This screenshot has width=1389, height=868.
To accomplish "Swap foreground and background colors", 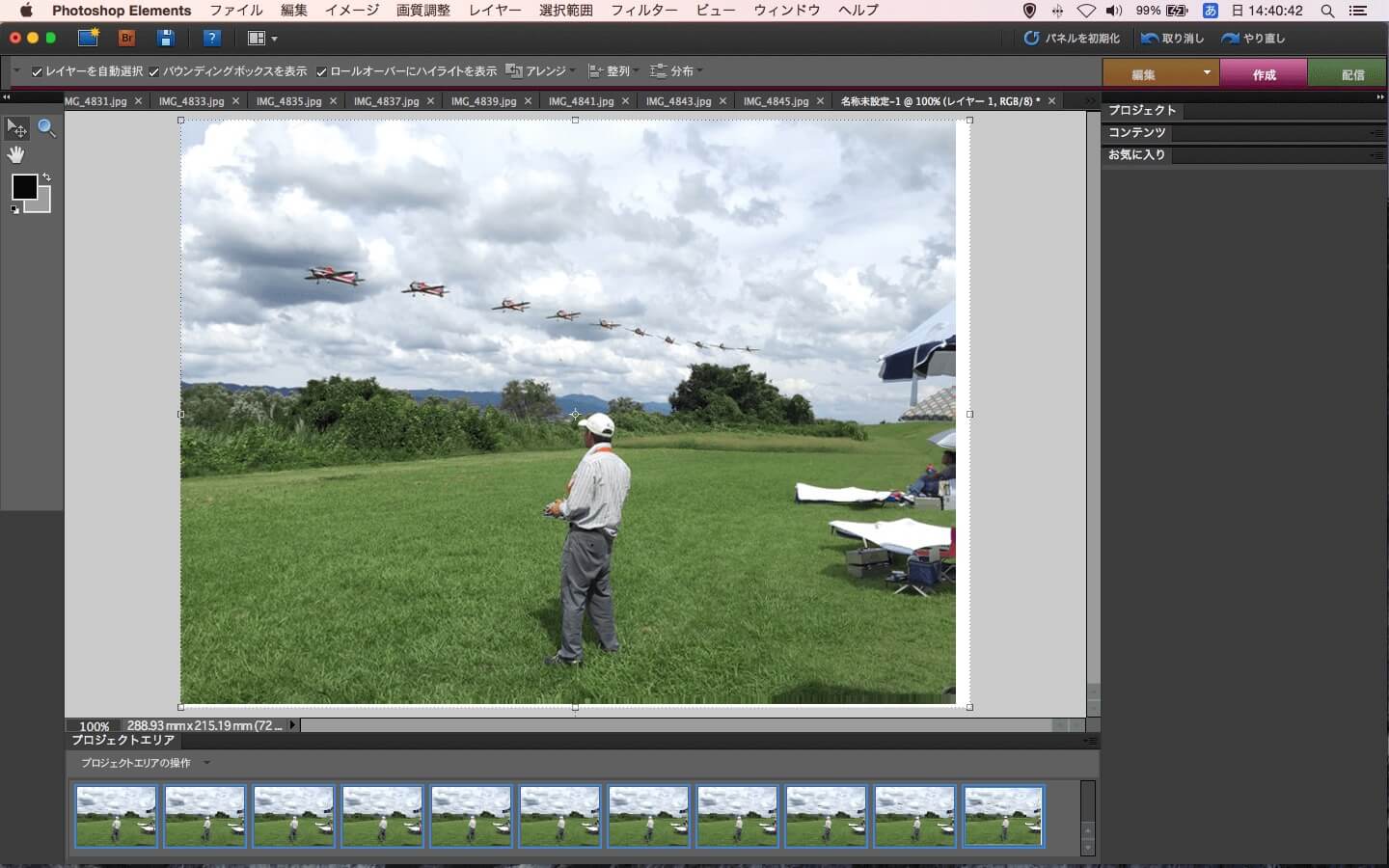I will [x=46, y=177].
